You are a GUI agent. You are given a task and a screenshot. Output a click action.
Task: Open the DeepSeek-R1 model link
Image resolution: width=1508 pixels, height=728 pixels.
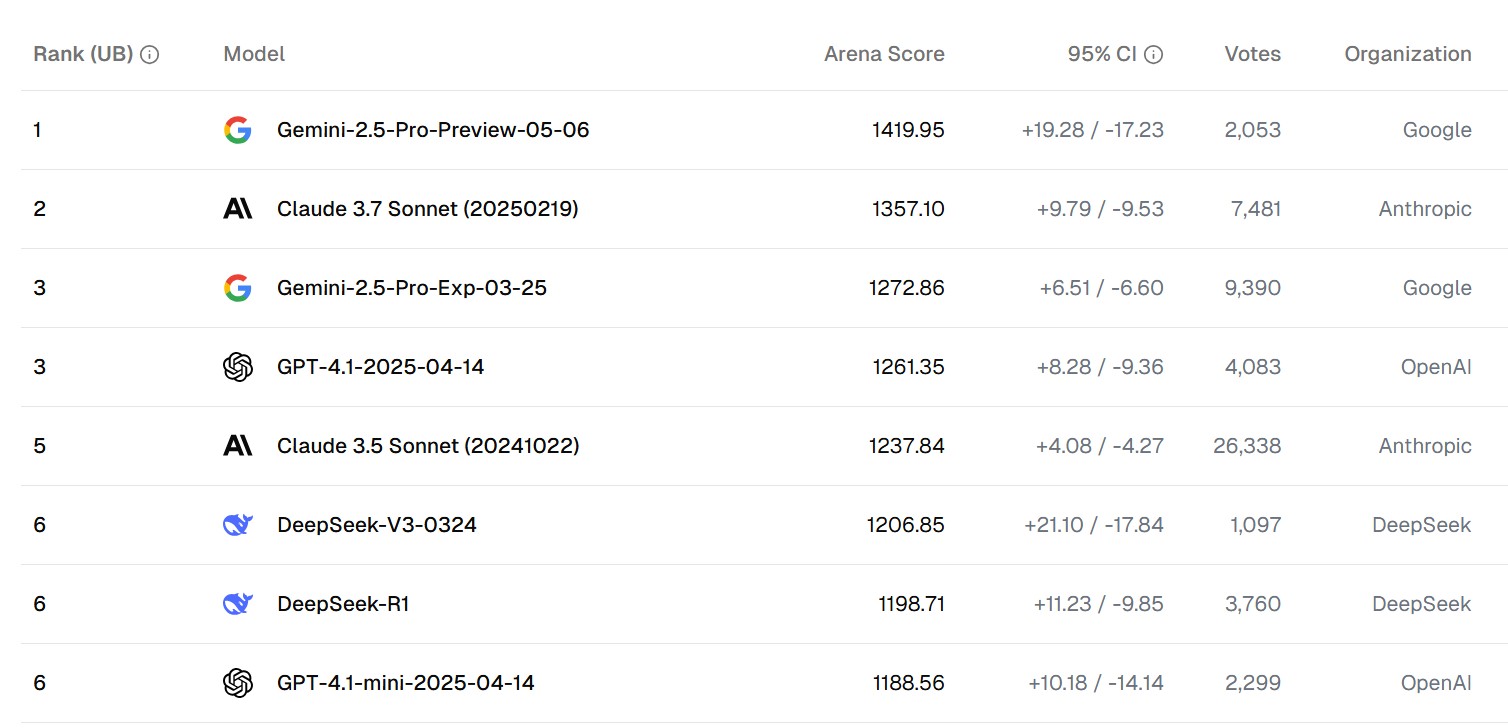(343, 604)
